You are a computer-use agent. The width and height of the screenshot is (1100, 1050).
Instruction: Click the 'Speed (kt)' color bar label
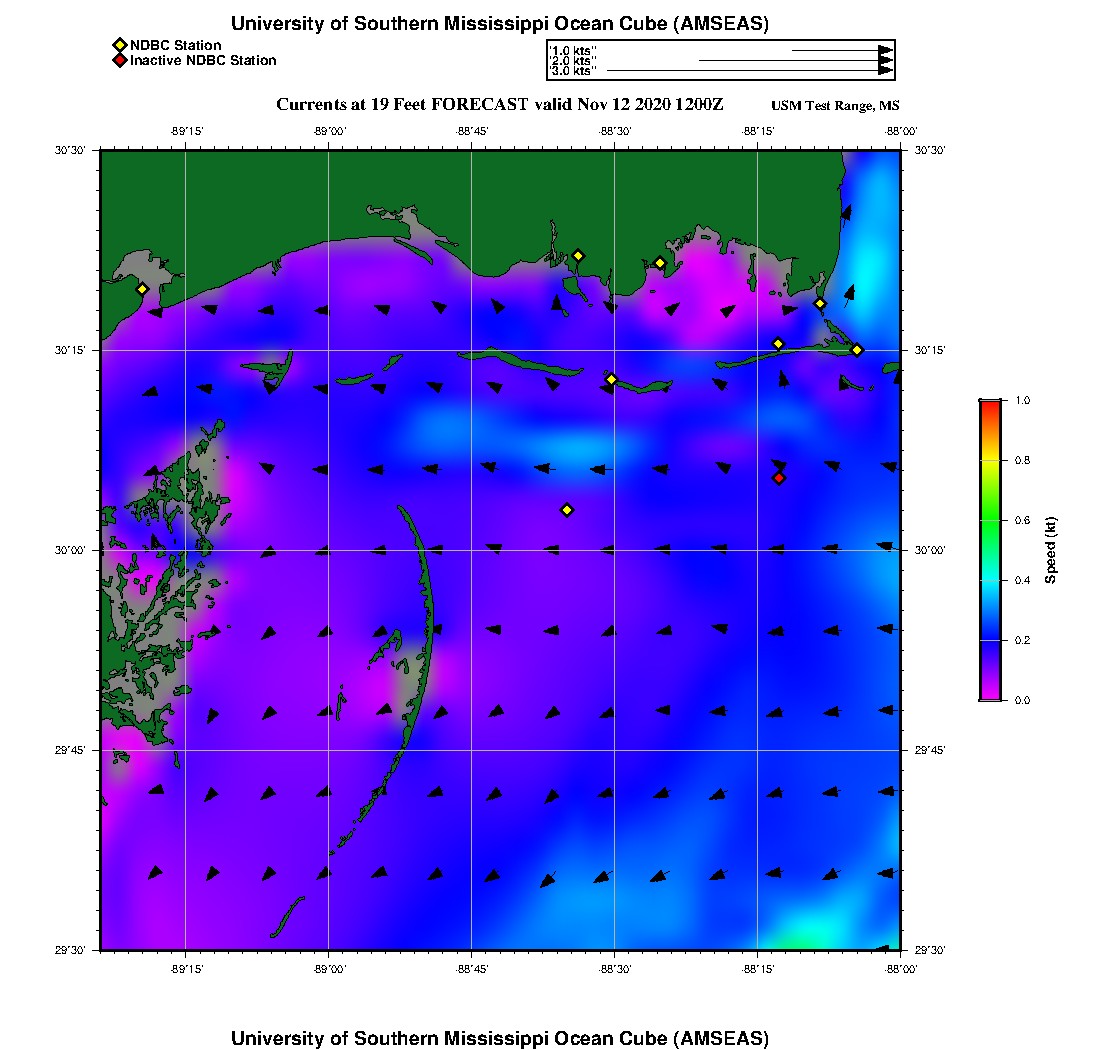1050,550
